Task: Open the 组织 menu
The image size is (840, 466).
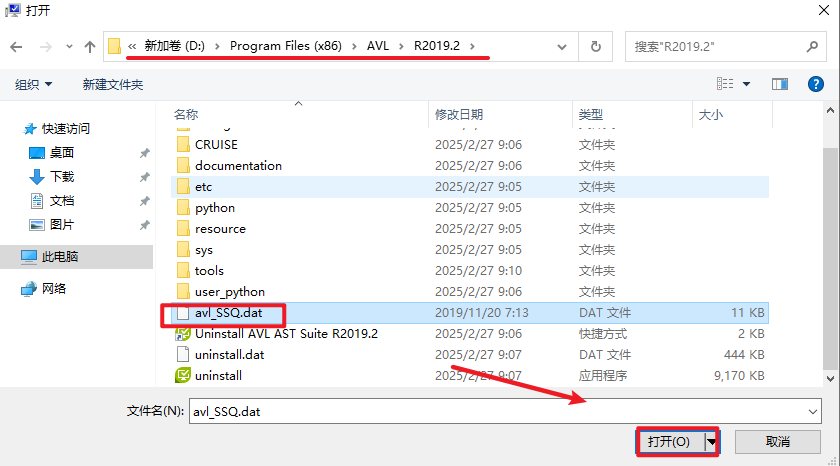Action: coord(33,84)
